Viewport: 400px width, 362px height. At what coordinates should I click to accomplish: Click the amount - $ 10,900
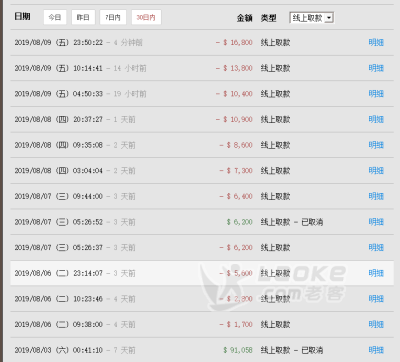click(234, 119)
